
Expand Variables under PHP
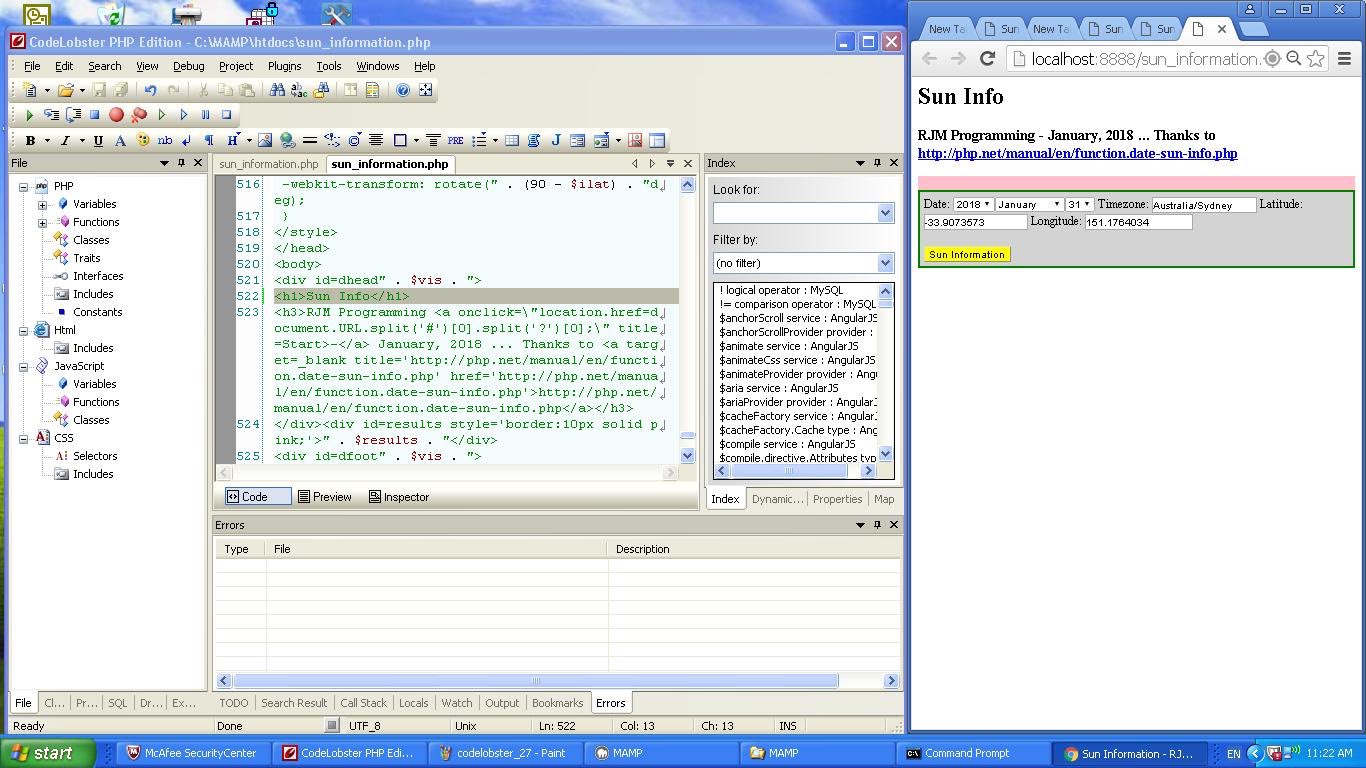pos(43,204)
